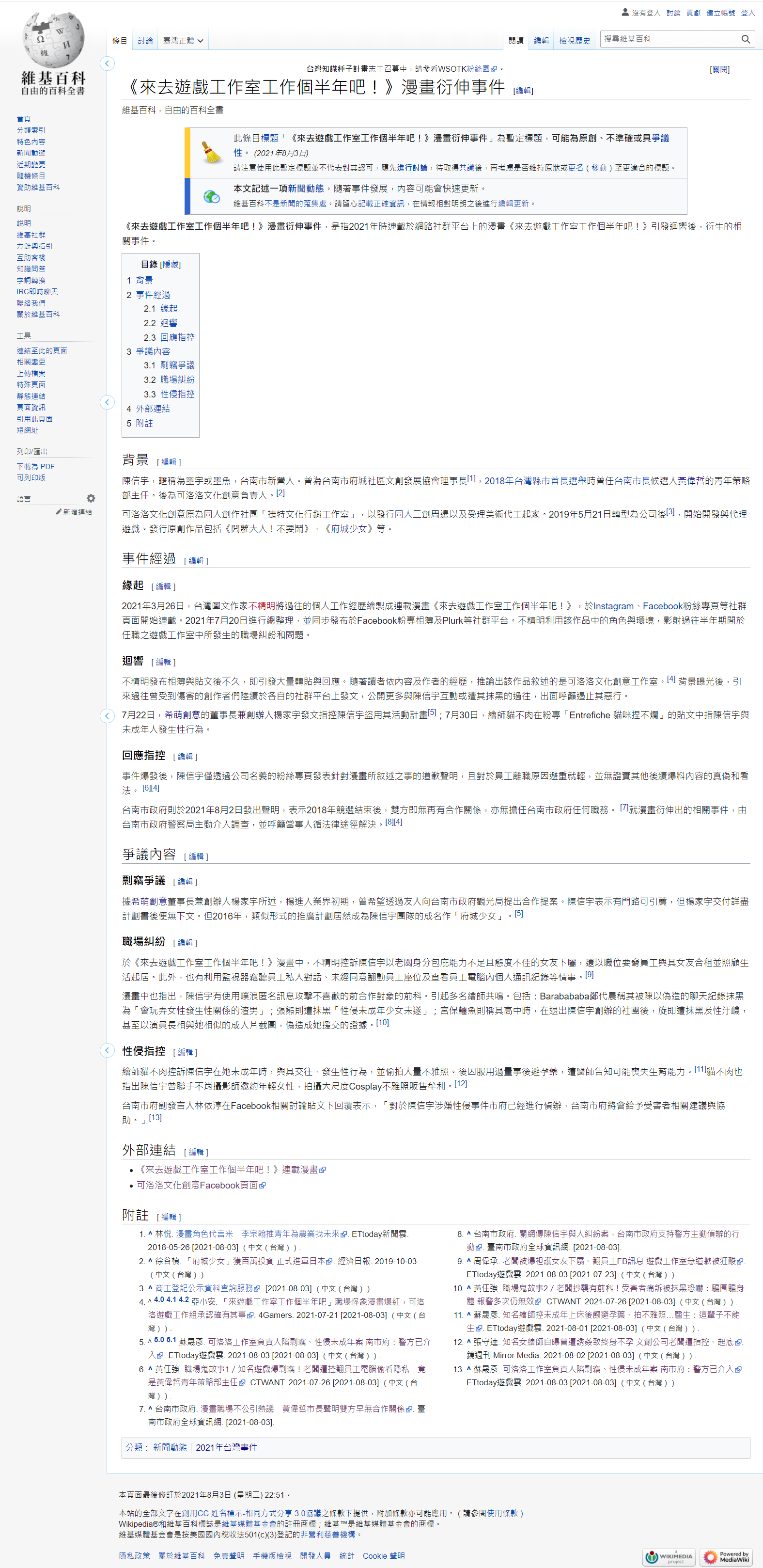Open the 黃偉哲 article link
763x1568 pixels.
[x=691, y=481]
